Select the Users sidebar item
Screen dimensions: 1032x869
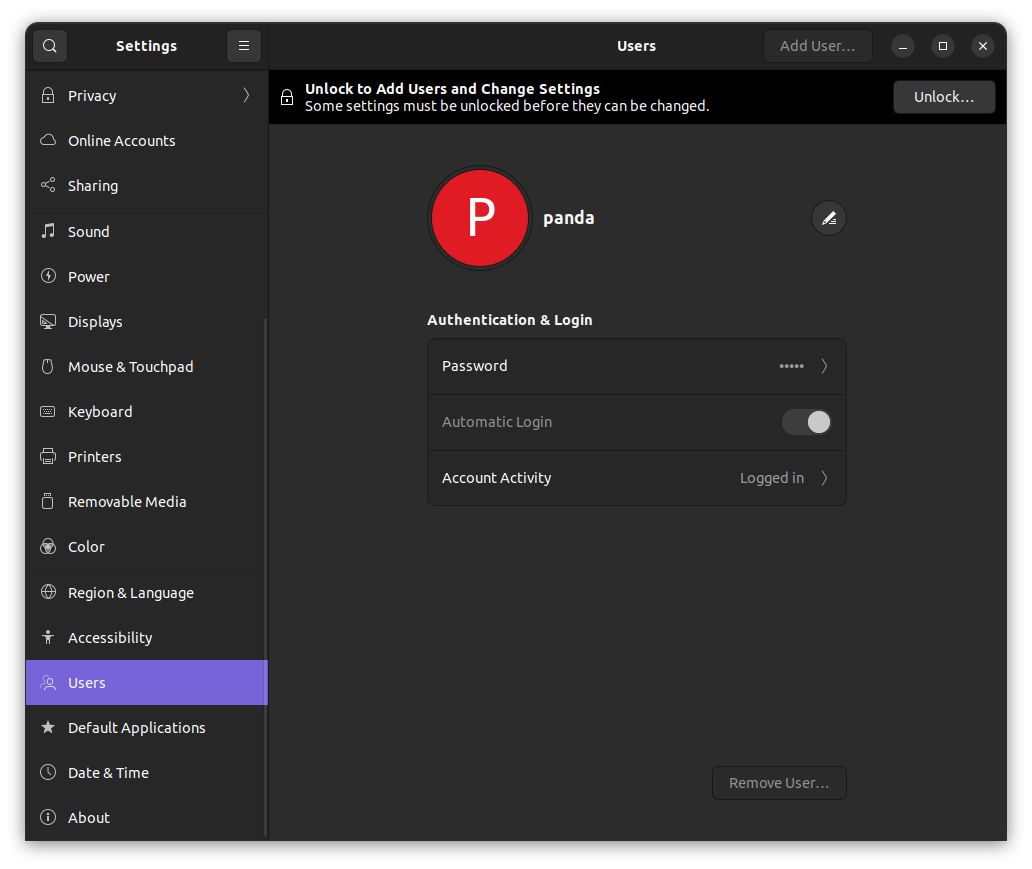(x=147, y=683)
